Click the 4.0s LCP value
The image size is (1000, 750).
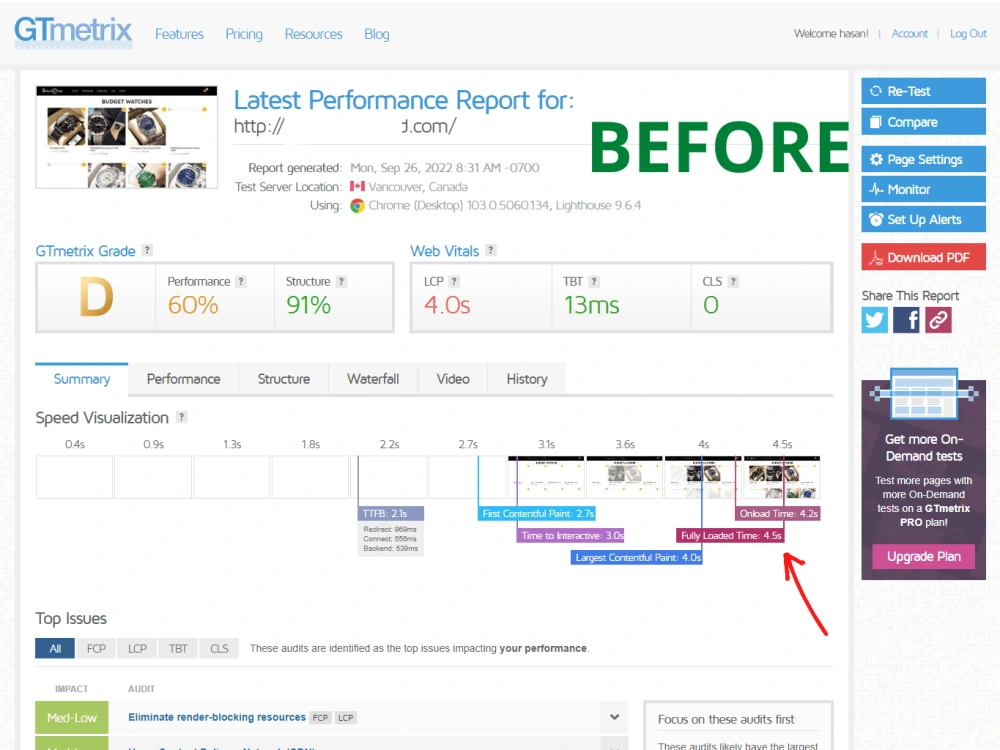pyautogui.click(x=447, y=305)
